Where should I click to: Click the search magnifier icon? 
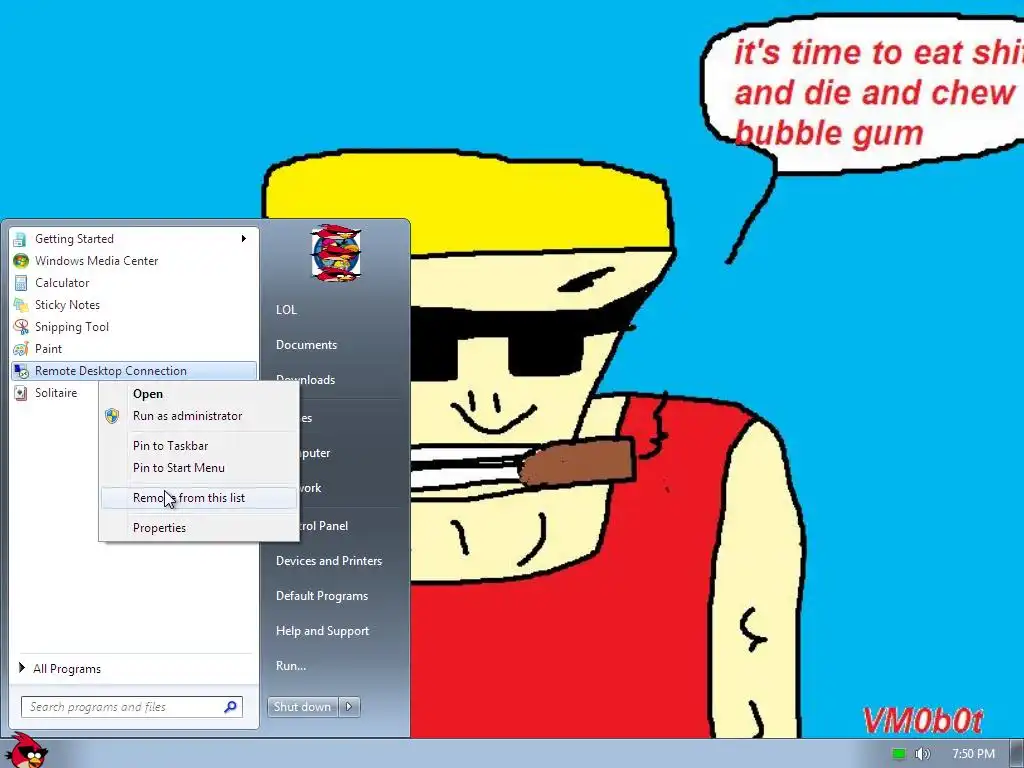tap(231, 707)
